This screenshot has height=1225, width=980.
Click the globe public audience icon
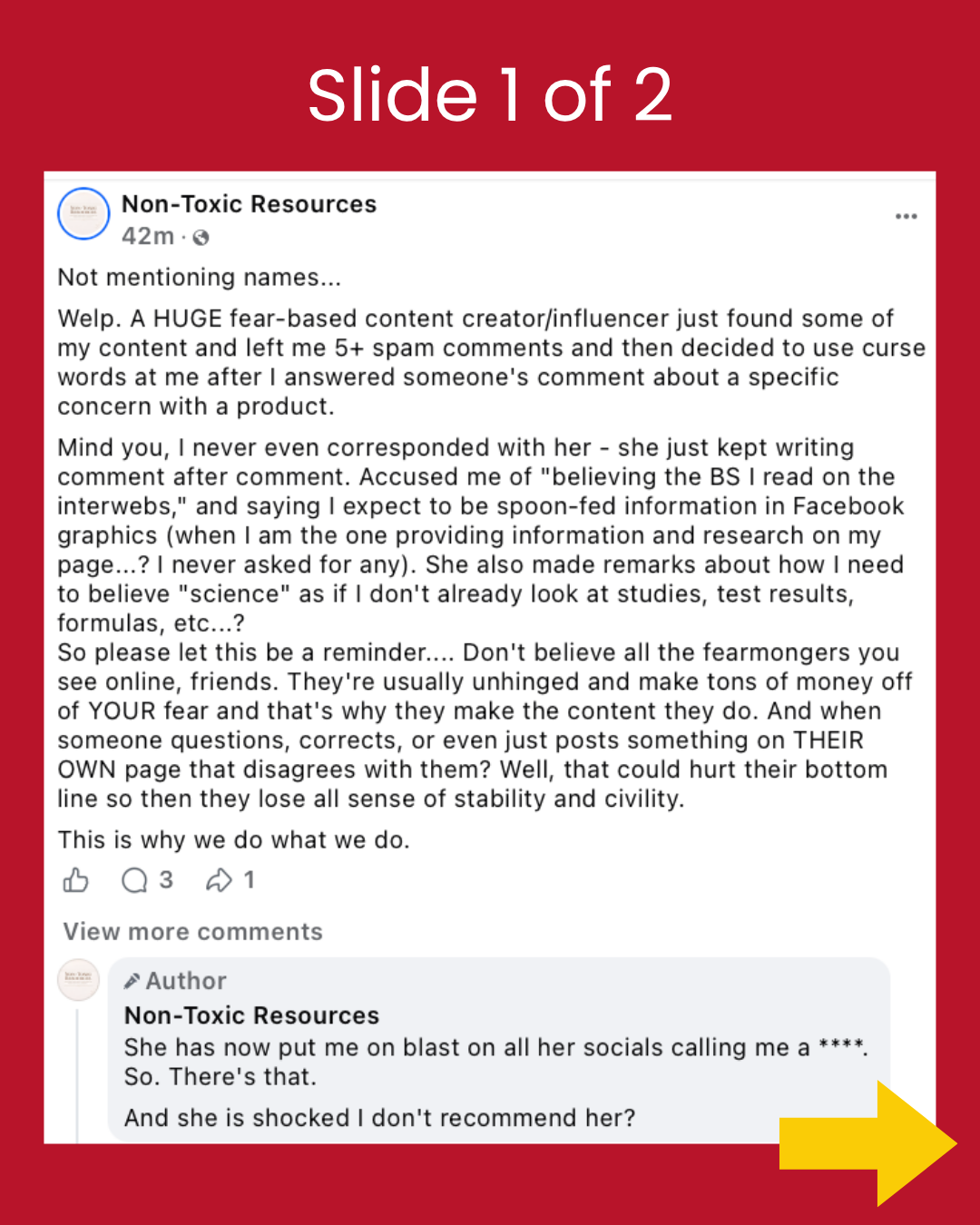[x=201, y=238]
